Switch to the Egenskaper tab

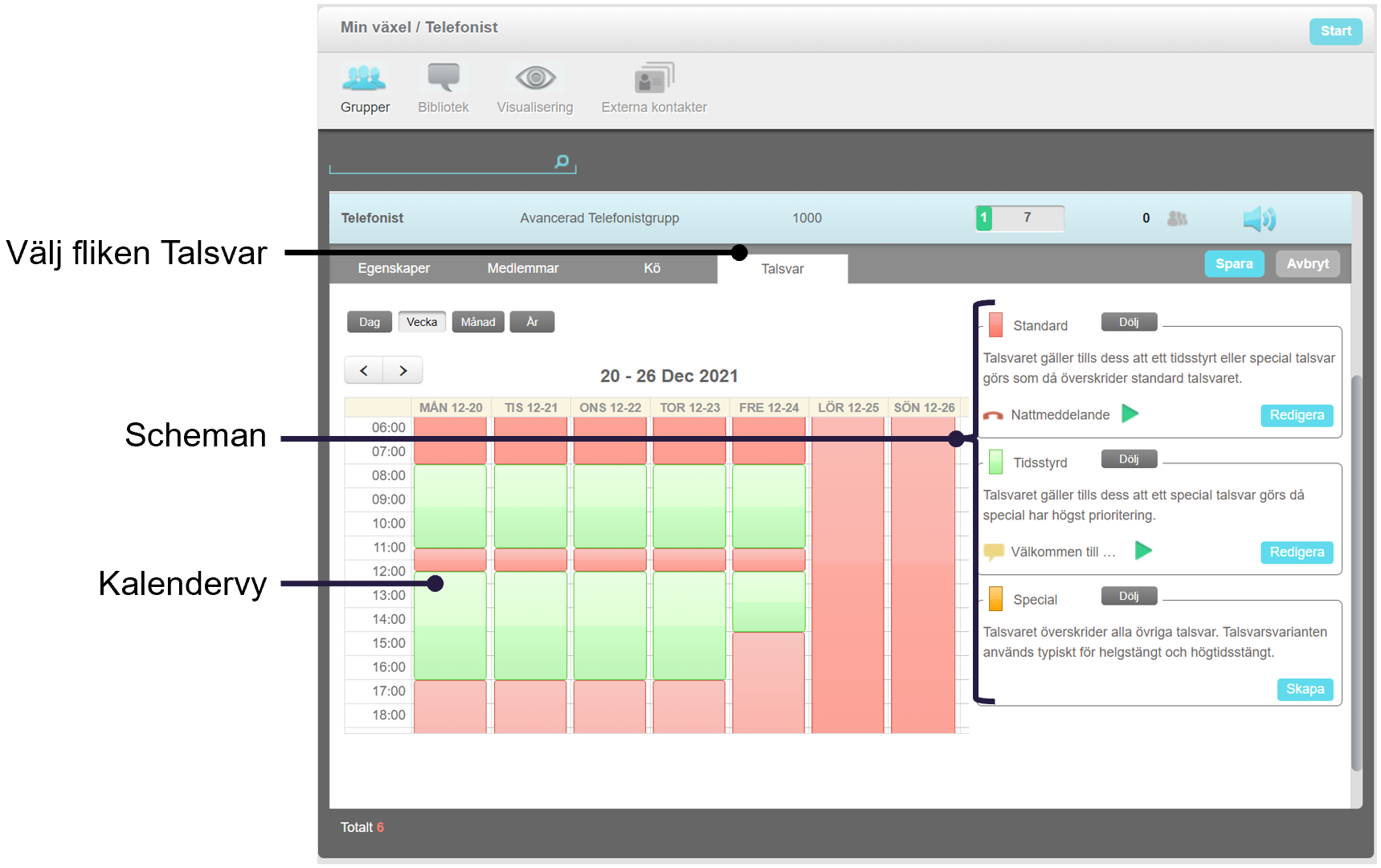tap(394, 268)
